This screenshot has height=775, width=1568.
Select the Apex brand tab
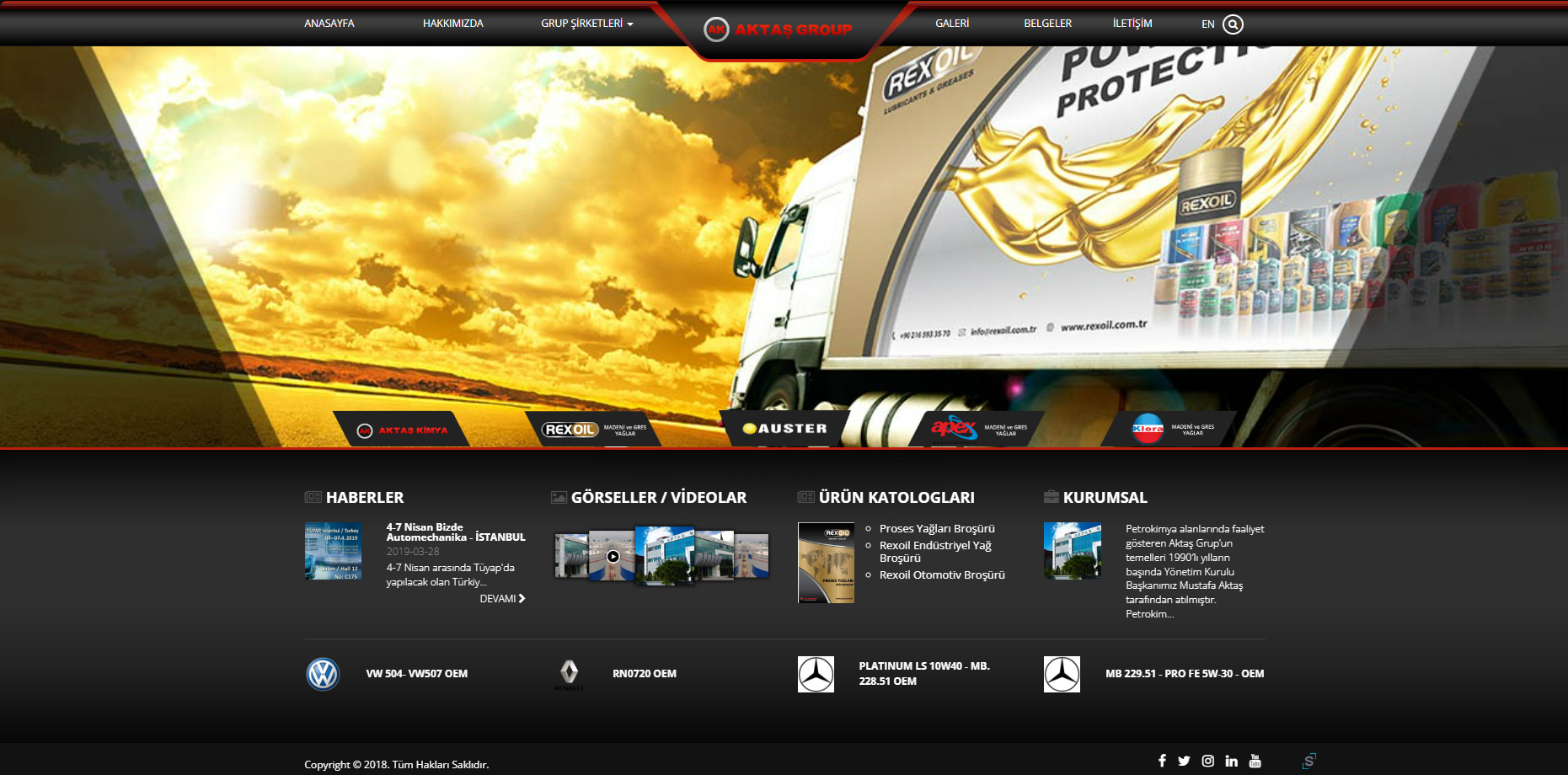click(977, 429)
